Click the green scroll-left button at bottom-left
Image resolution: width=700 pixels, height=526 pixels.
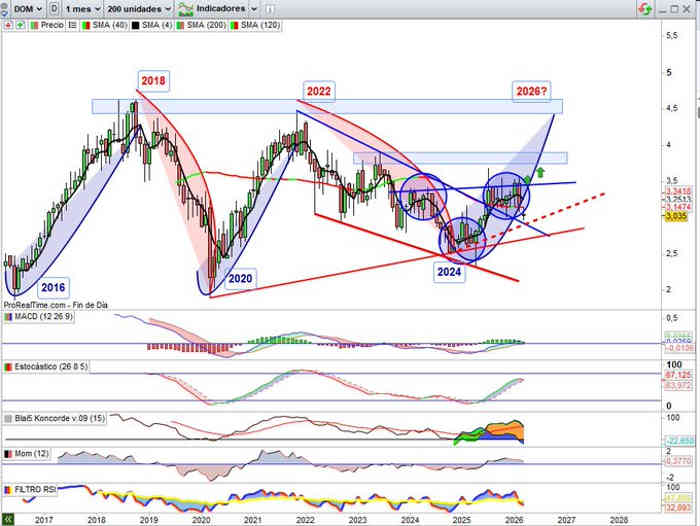click(x=7, y=520)
